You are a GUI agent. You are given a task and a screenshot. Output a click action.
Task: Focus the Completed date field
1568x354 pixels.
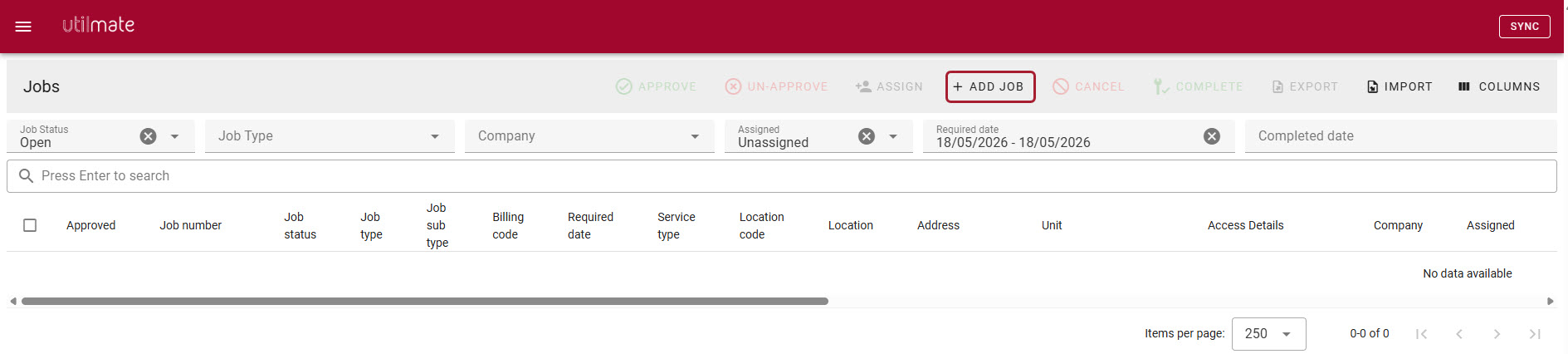click(1400, 136)
